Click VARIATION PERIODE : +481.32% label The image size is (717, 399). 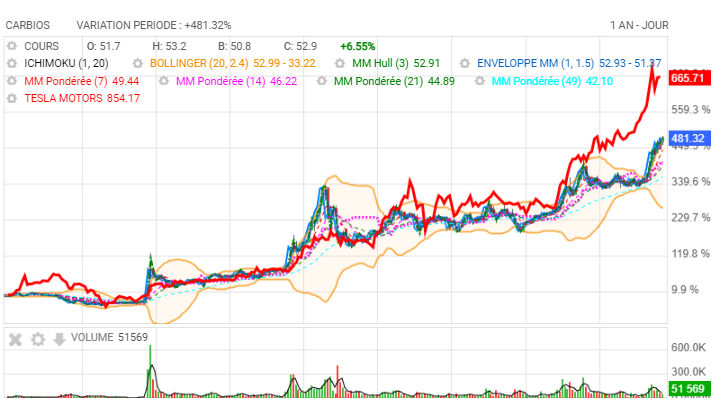point(154,25)
